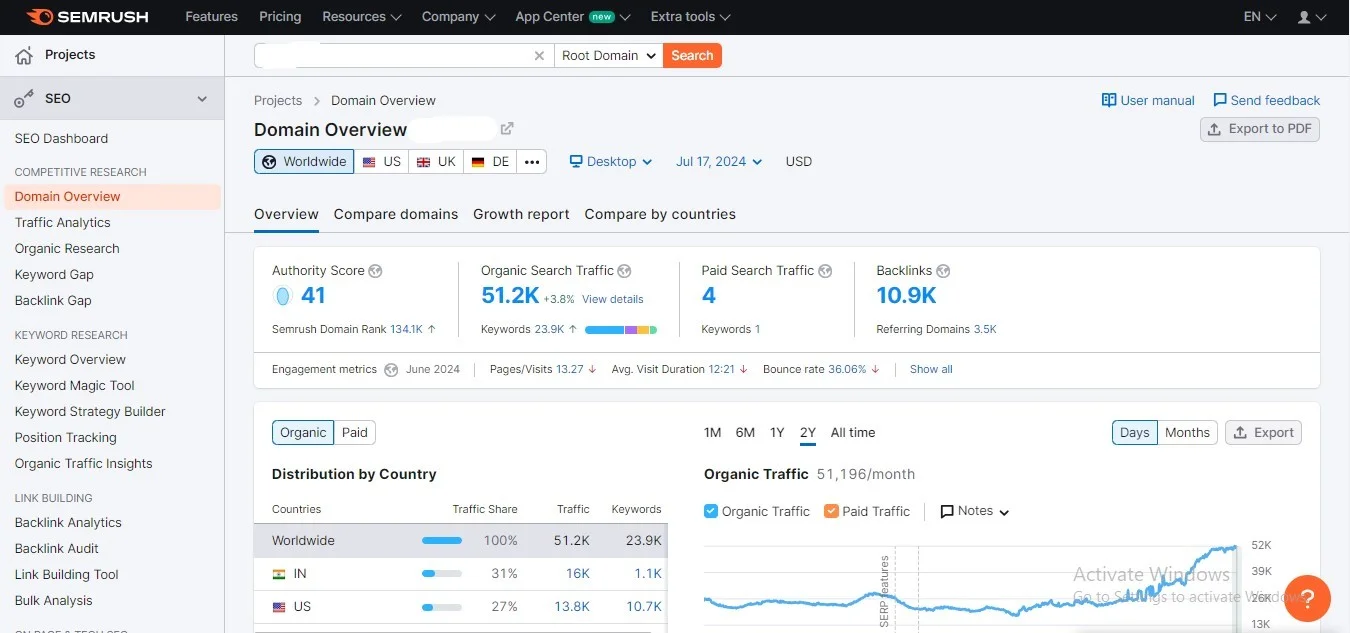Click the Projects home icon
The image size is (1350, 633).
click(x=24, y=55)
